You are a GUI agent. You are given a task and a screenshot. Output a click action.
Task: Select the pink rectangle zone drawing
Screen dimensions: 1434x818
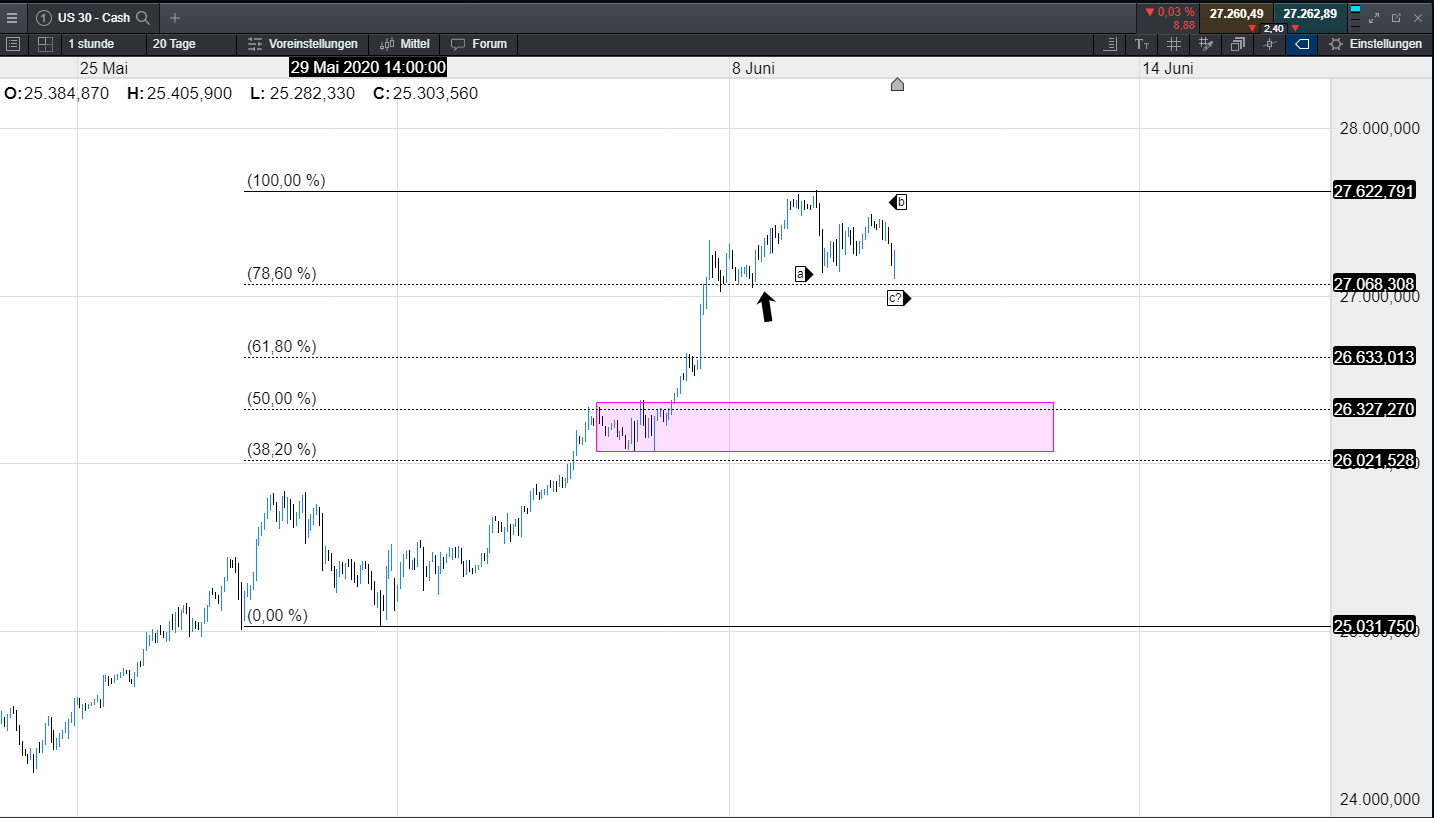click(x=825, y=427)
